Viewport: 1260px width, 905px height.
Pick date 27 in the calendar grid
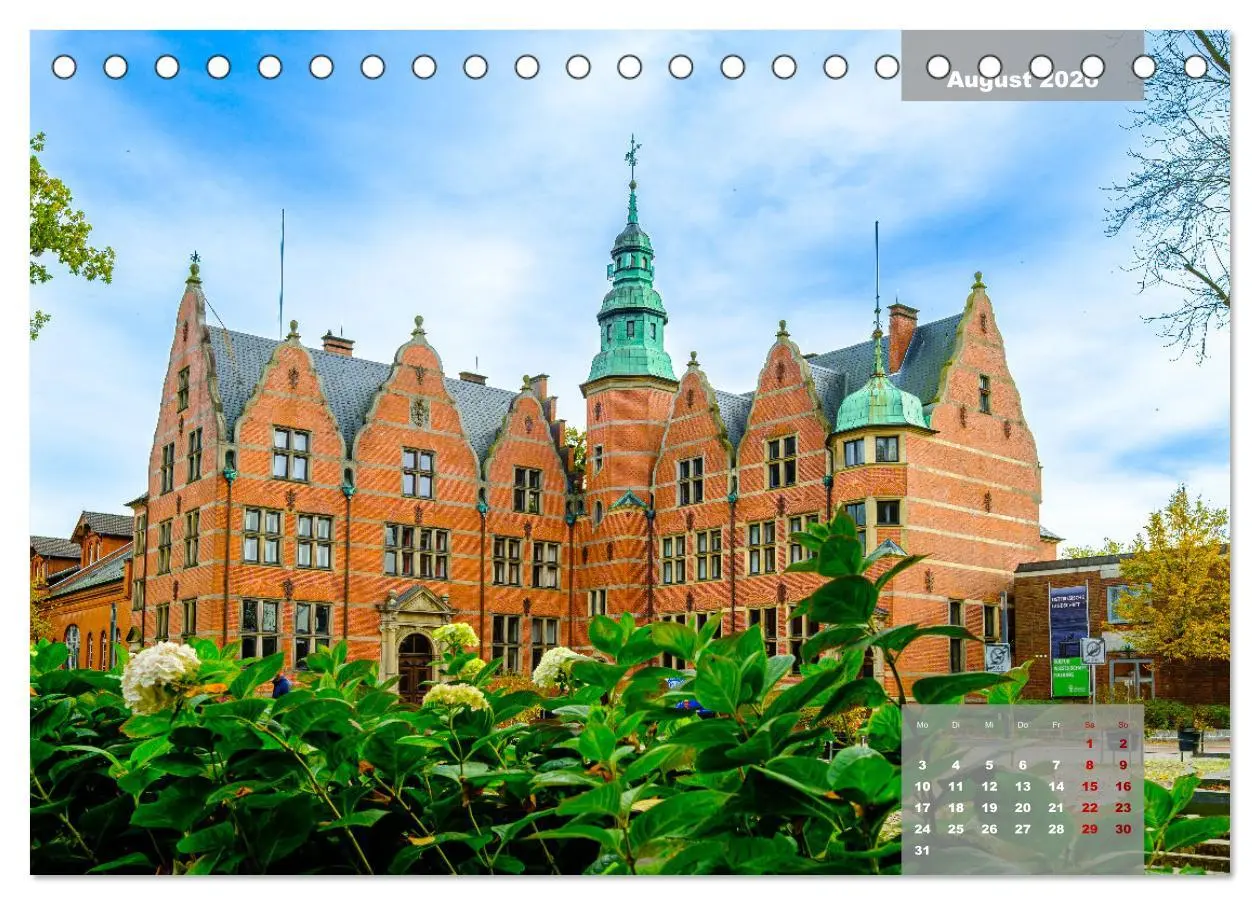[1022, 829]
